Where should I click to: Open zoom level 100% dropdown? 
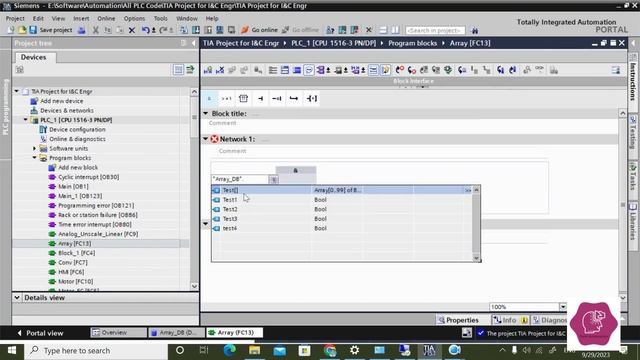(x=563, y=307)
